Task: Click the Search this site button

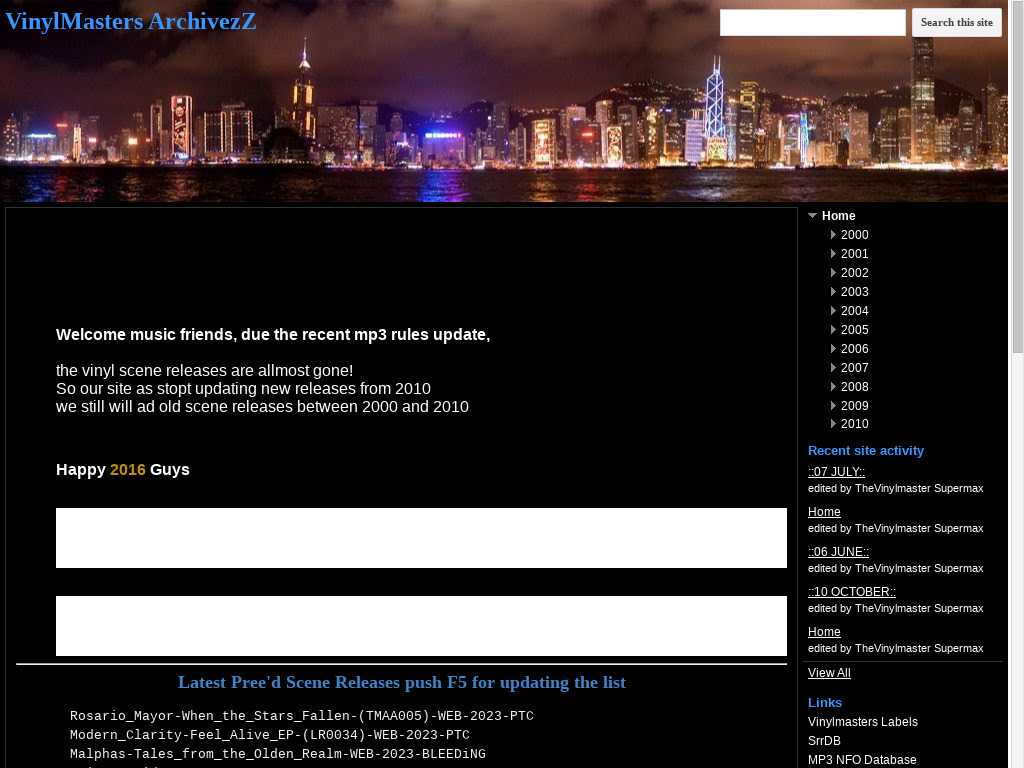Action: coord(956,23)
